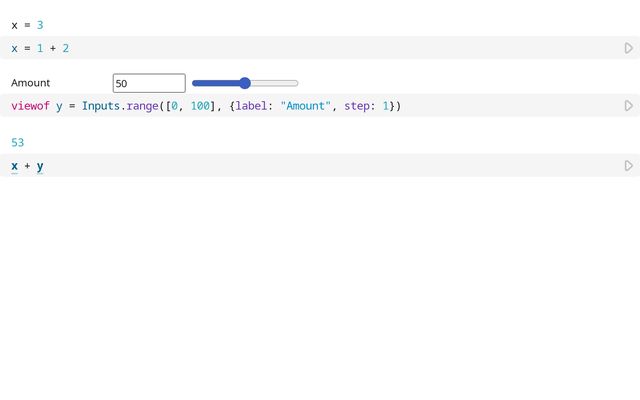Screen dimensions: 640x400
Task: Click the 53 output result
Action: pyautogui.click(x=18, y=143)
